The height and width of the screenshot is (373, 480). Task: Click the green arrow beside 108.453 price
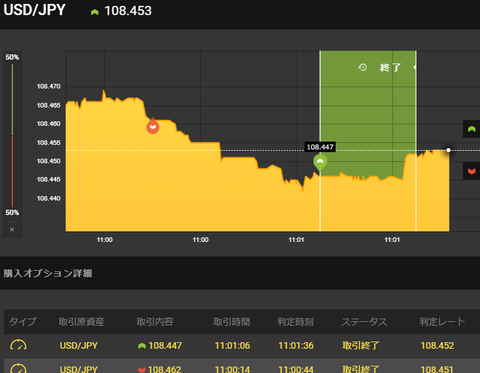[x=95, y=12]
